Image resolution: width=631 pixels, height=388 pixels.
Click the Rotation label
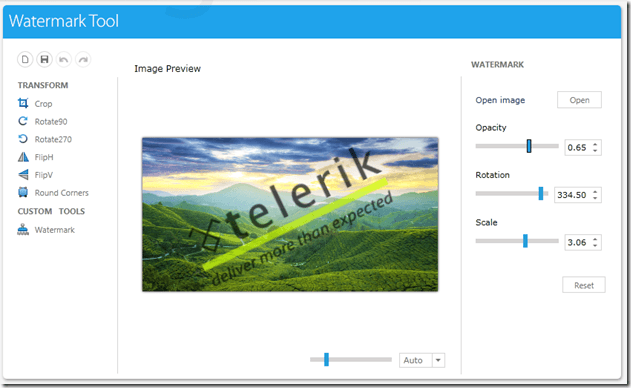[x=492, y=175]
